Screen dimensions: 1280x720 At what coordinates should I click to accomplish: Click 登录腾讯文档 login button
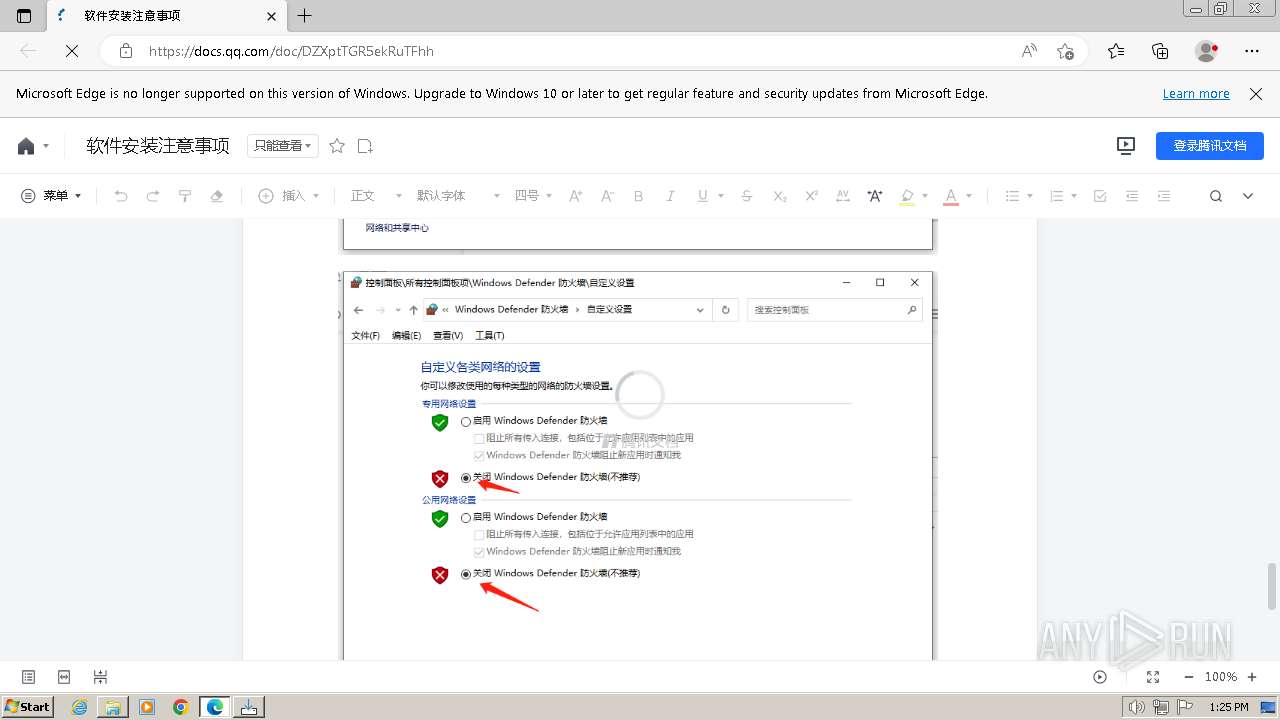coord(1210,146)
